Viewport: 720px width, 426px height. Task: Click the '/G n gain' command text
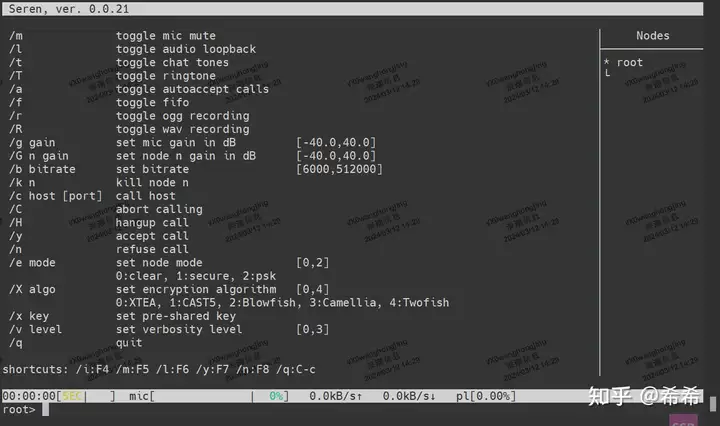point(39,156)
